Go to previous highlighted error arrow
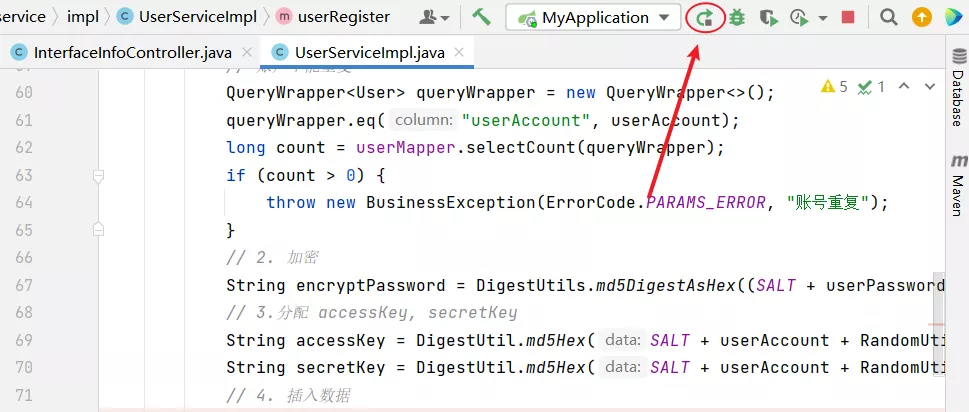The image size is (969, 412). (x=903, y=86)
